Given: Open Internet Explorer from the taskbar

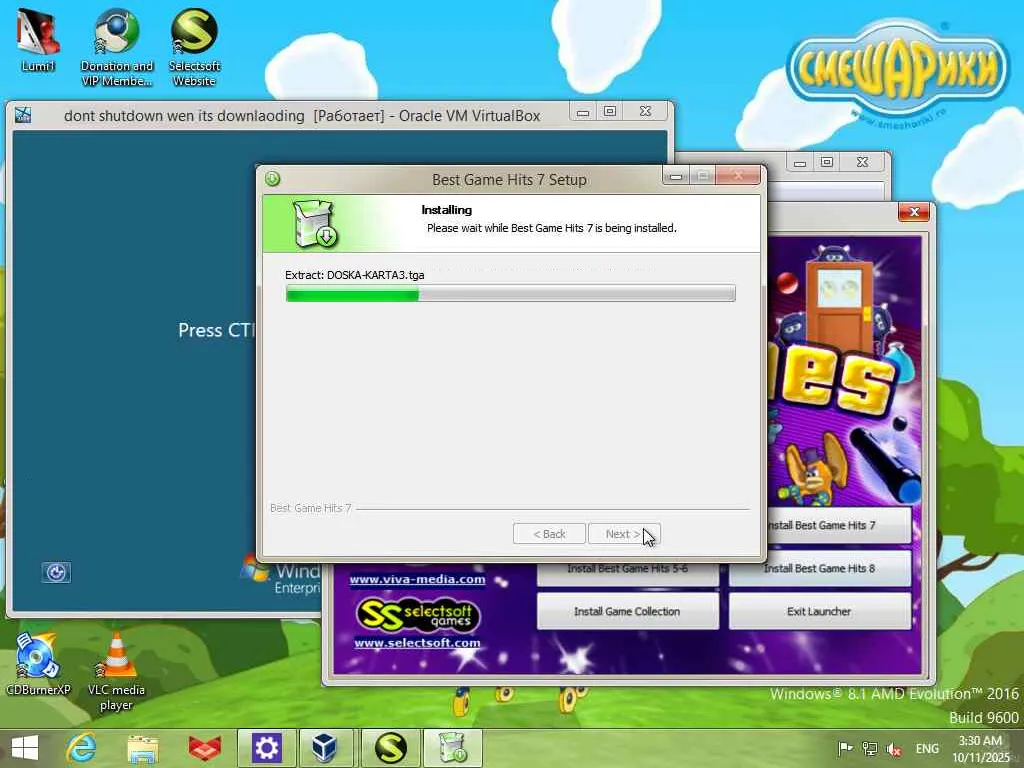Looking at the screenshot, I should pos(82,748).
